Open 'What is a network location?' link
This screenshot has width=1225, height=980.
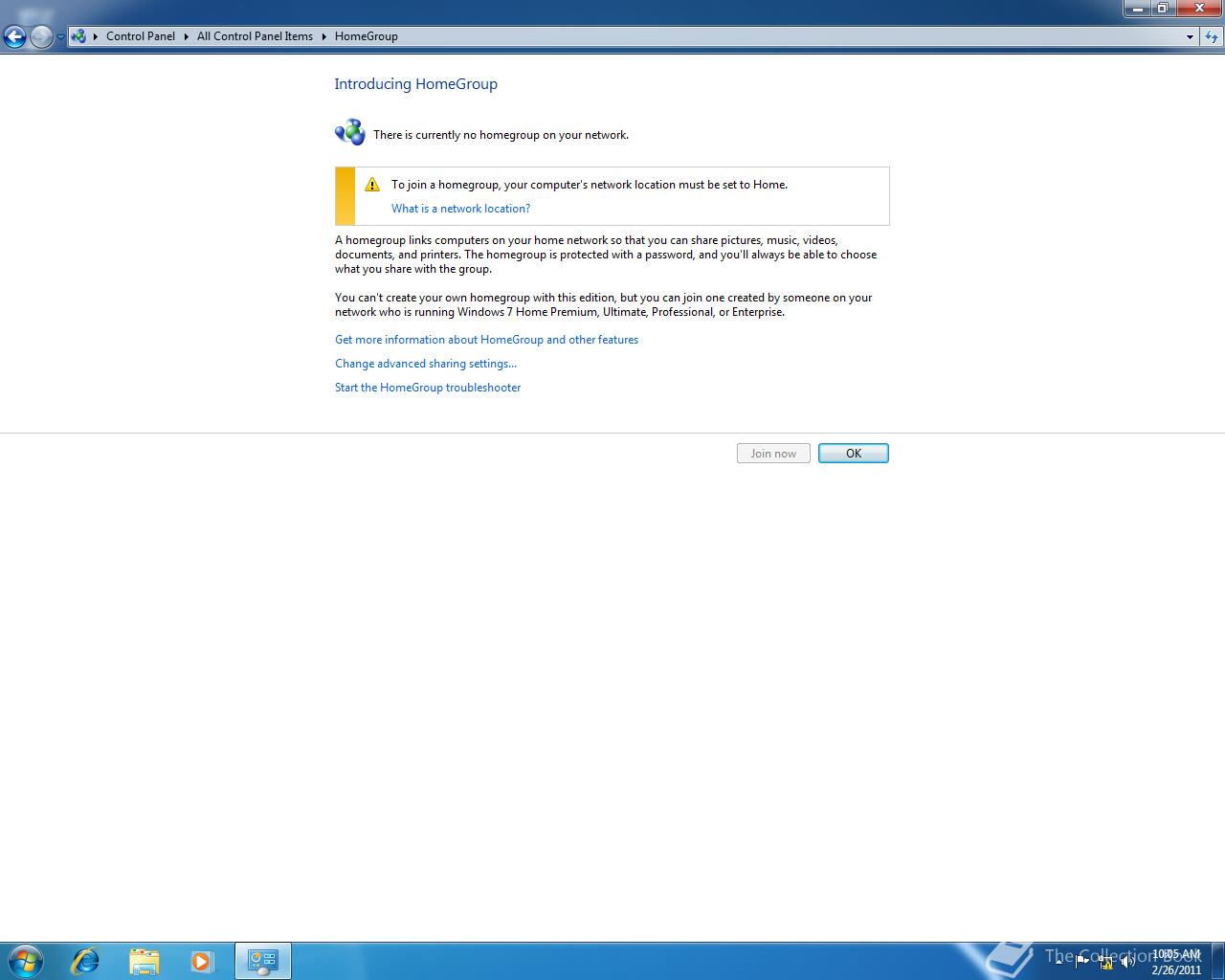[x=460, y=209]
